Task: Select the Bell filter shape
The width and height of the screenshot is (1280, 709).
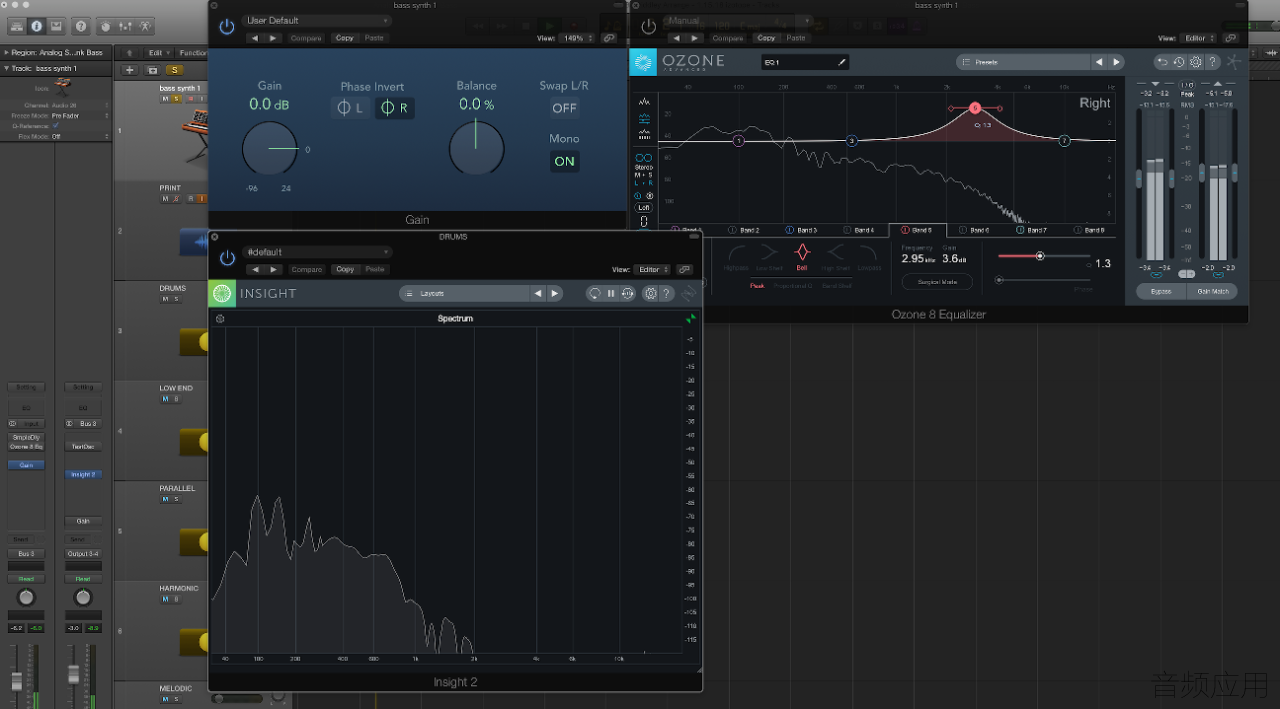Action: pos(802,256)
